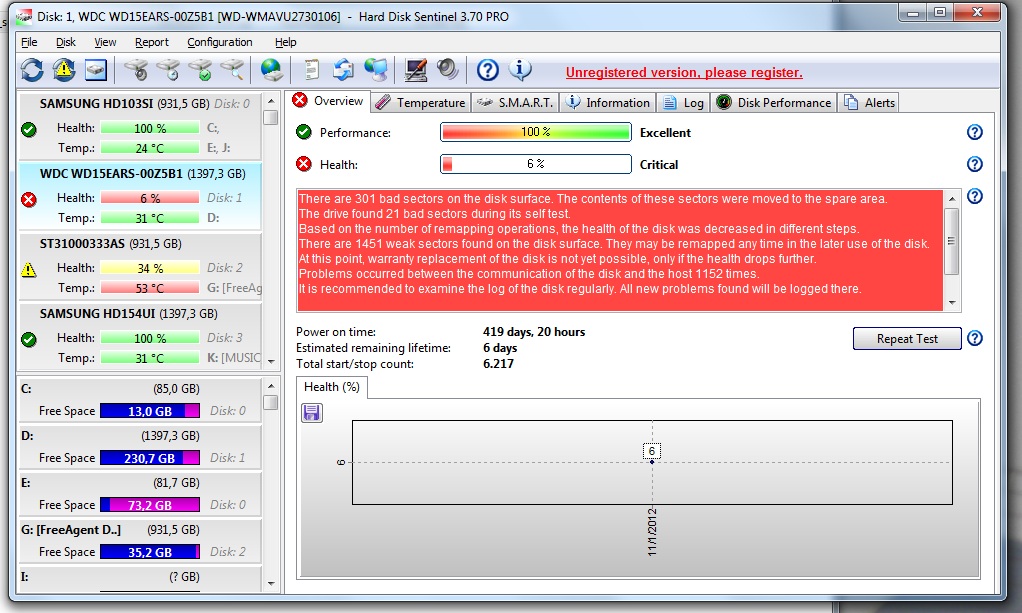1022x613 pixels.
Task: Click the globe with disk icon
Action: click(272, 70)
